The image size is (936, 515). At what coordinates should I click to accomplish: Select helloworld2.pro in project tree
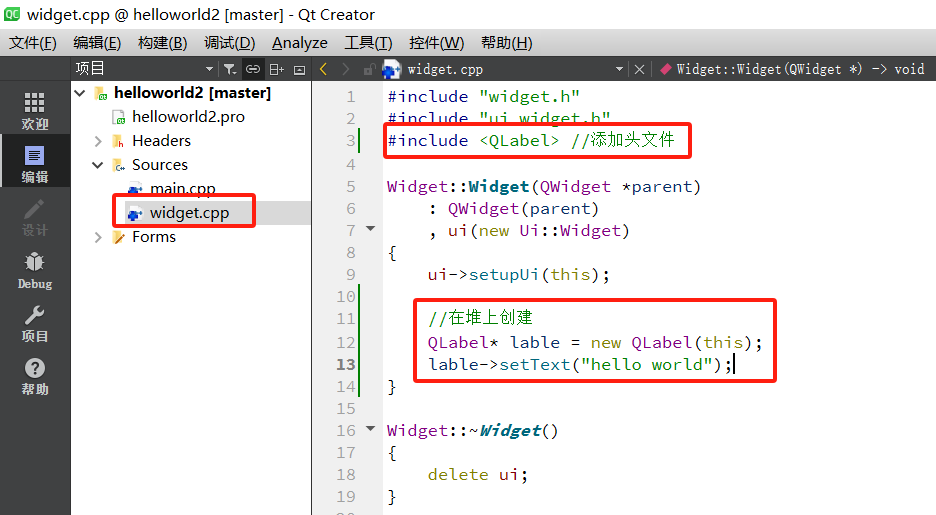tap(188, 117)
